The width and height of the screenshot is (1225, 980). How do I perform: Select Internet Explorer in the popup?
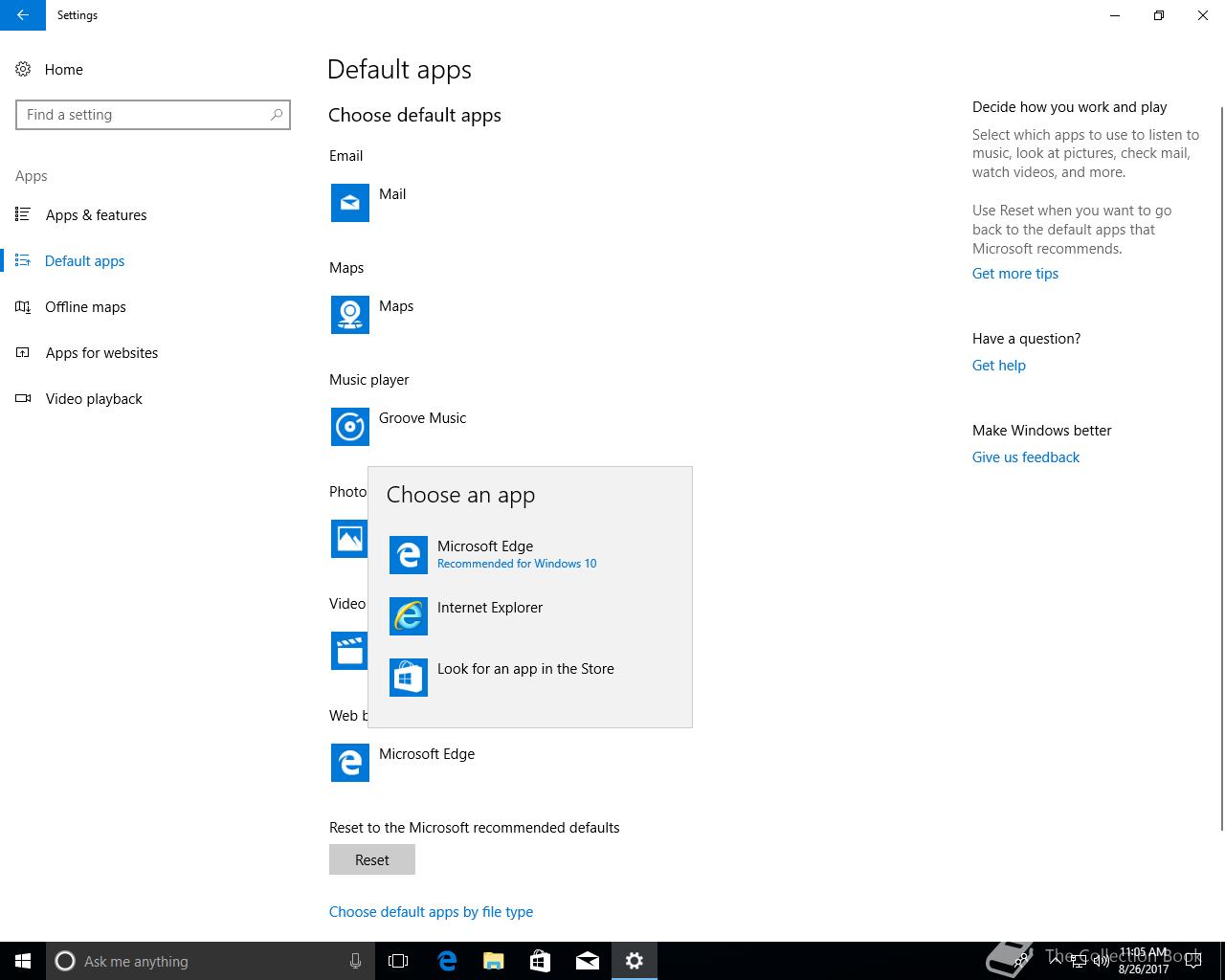pos(530,616)
